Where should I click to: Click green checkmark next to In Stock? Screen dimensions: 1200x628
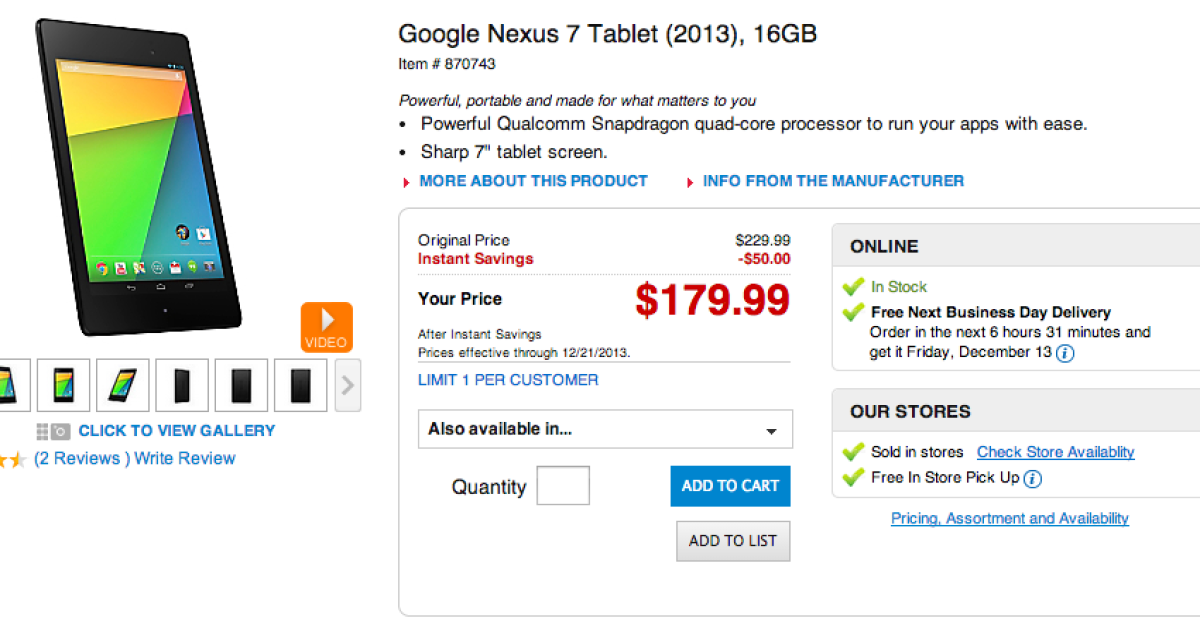click(853, 287)
